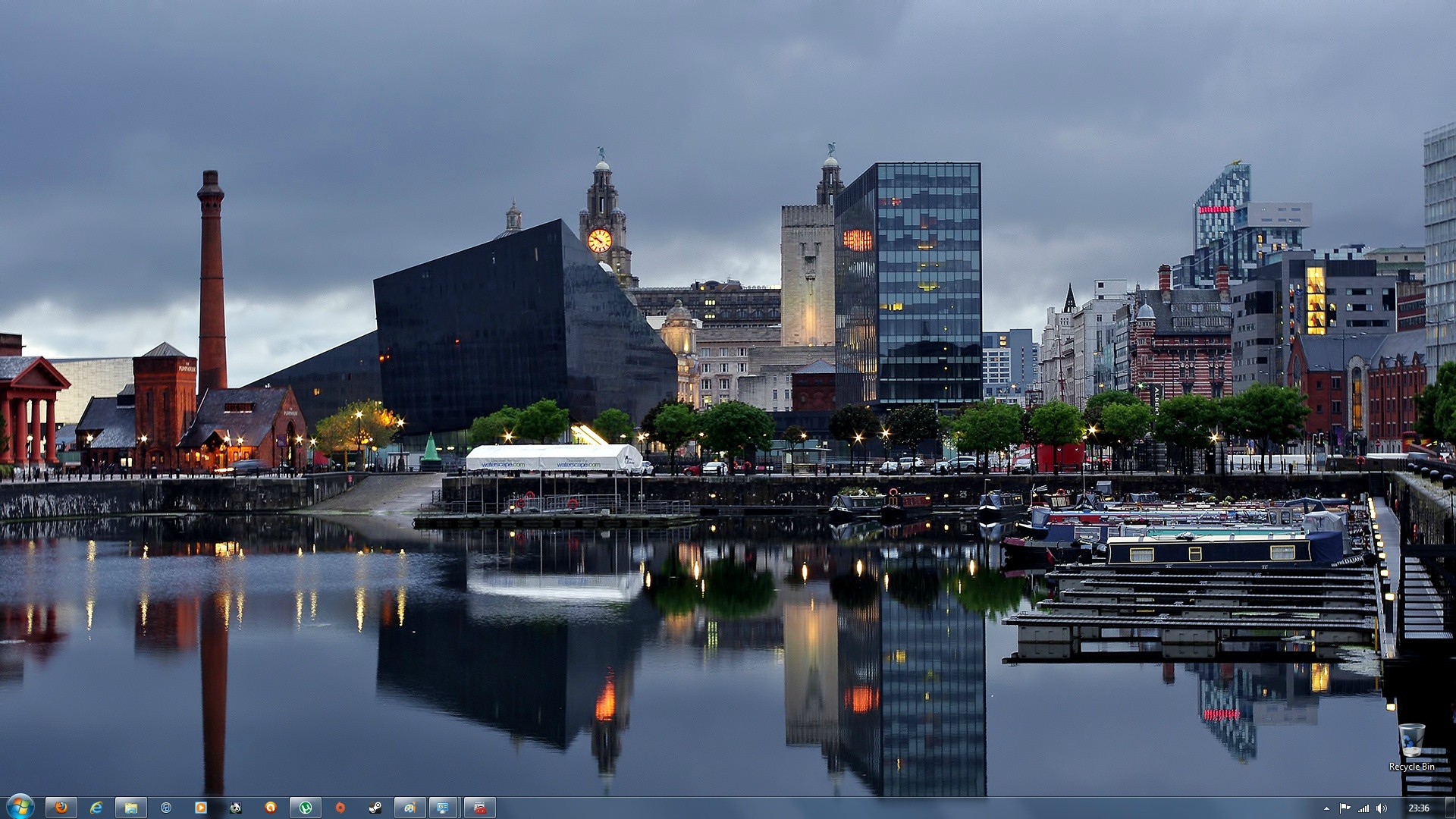Viewport: 1456px width, 819px height.
Task: Open Windows Explorer folder icon
Action: tap(131, 808)
